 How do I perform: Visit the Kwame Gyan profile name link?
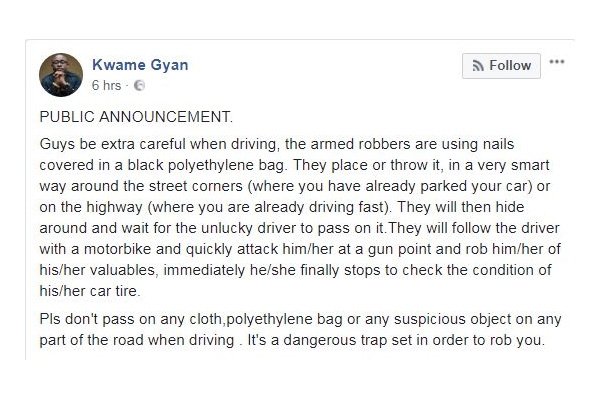(140, 65)
